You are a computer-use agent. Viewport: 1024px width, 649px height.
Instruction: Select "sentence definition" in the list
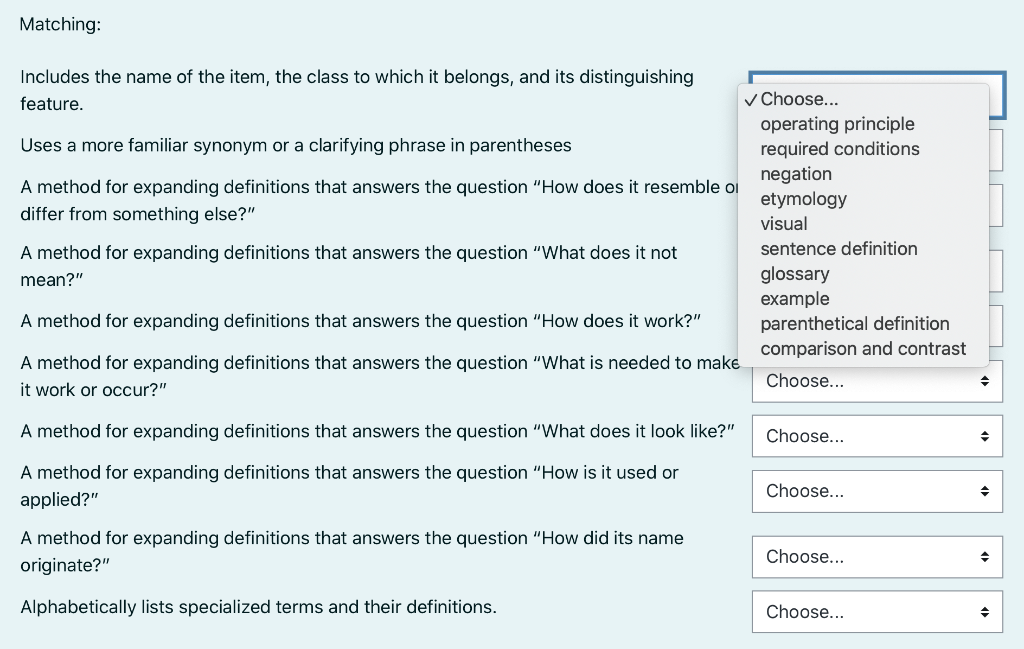coord(839,249)
